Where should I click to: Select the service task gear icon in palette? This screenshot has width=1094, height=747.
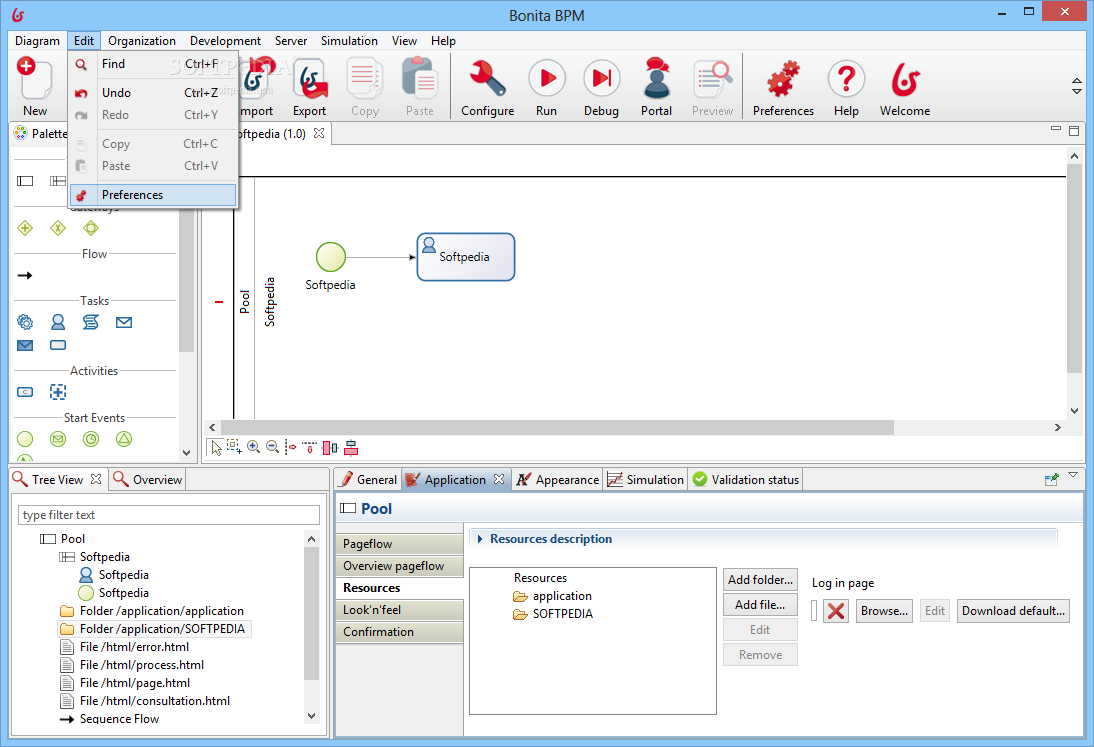[x=25, y=322]
